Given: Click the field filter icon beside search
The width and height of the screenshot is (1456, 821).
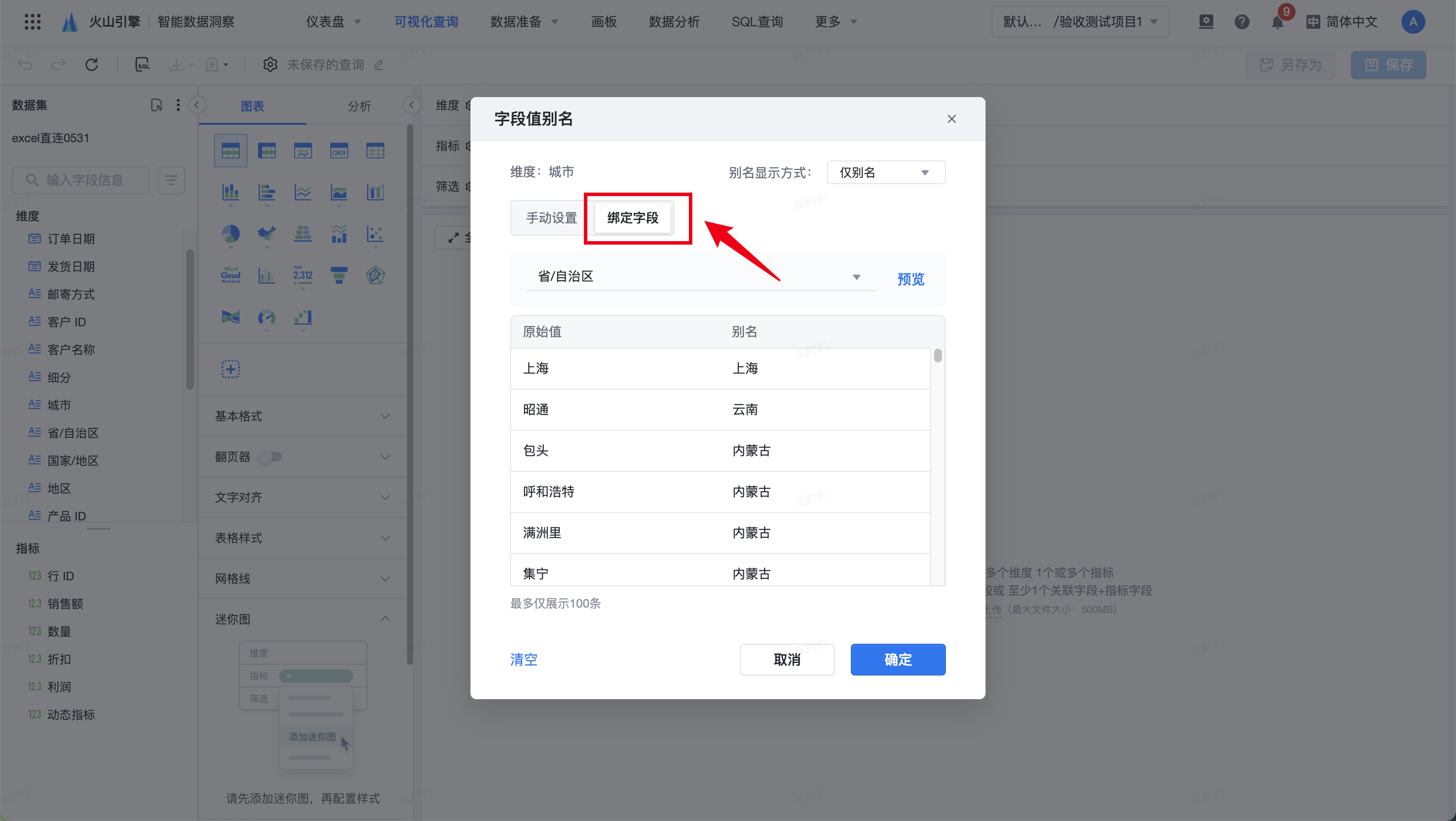Looking at the screenshot, I should [x=171, y=180].
